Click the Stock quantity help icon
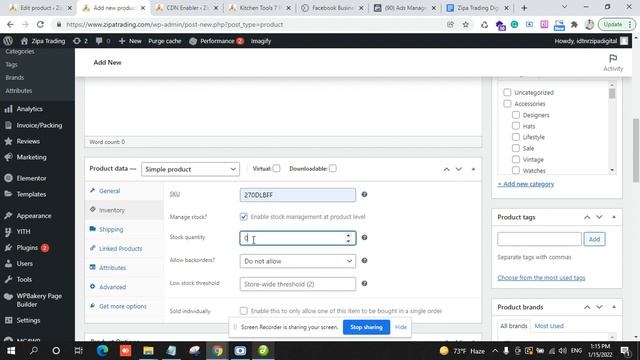The width and height of the screenshot is (640, 360). 364,237
